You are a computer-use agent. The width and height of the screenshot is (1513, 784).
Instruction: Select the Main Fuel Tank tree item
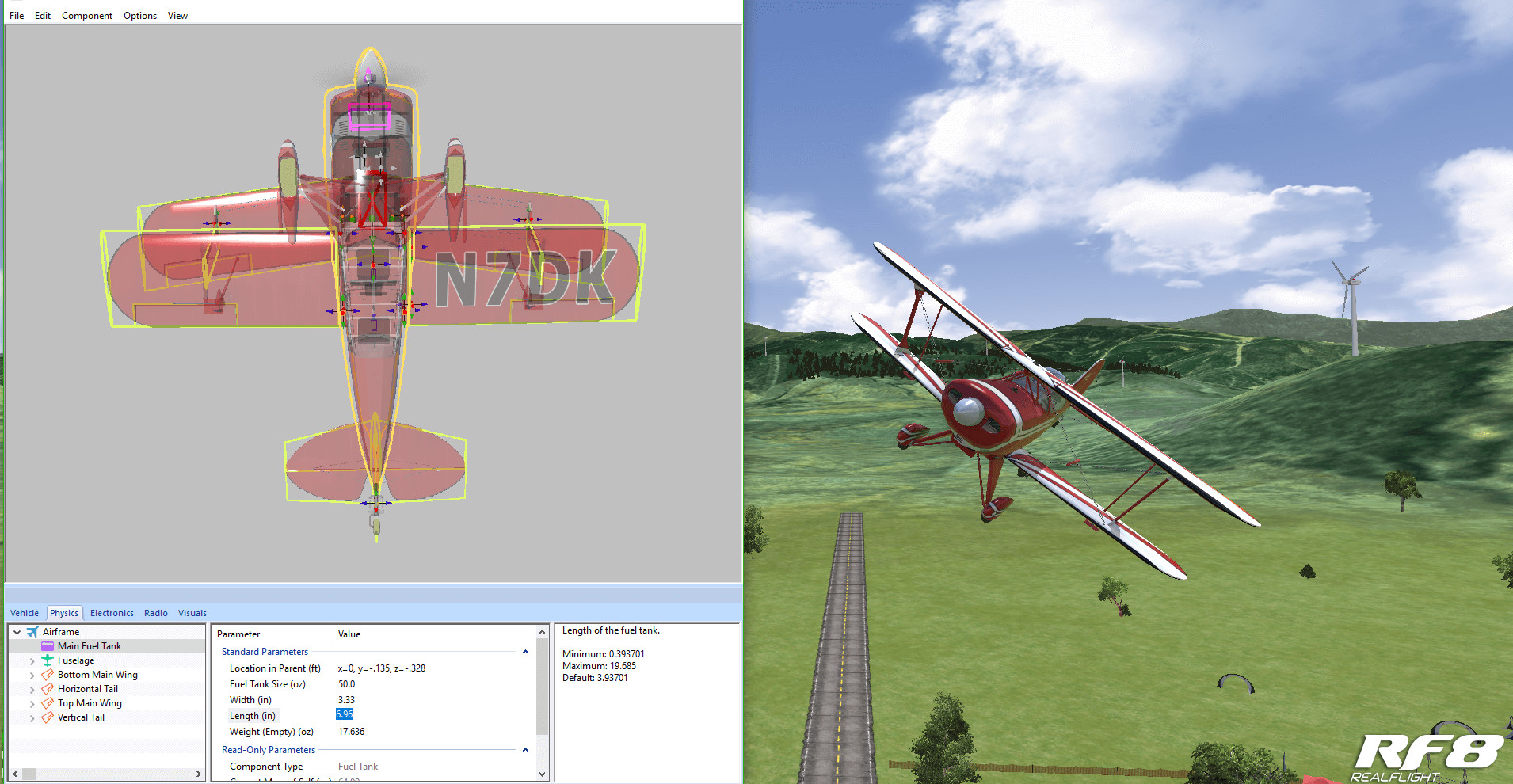pos(90,645)
